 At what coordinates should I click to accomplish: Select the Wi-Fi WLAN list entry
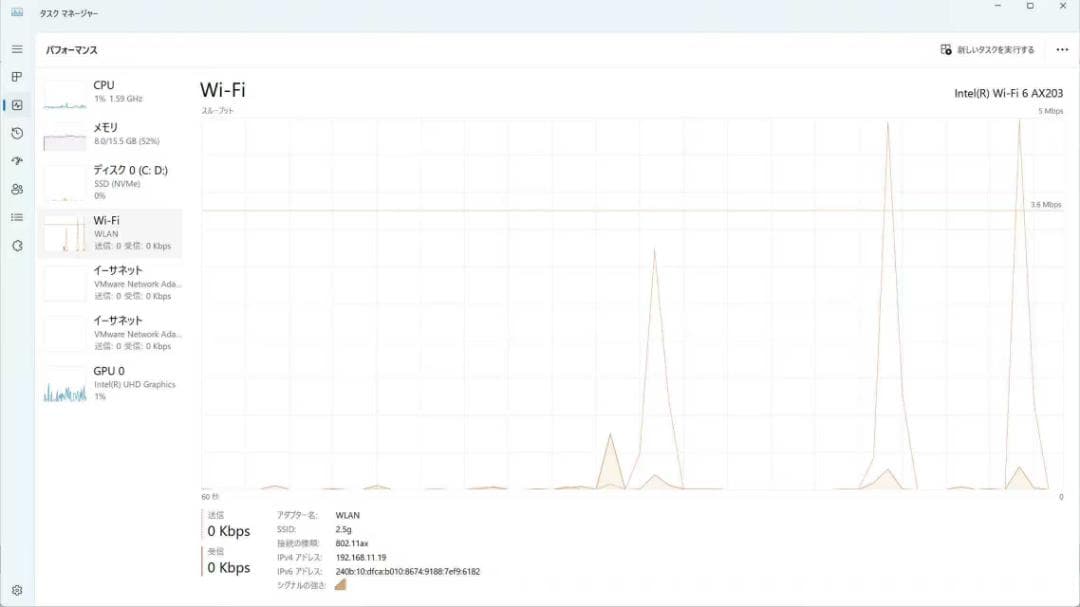[x=110, y=232]
